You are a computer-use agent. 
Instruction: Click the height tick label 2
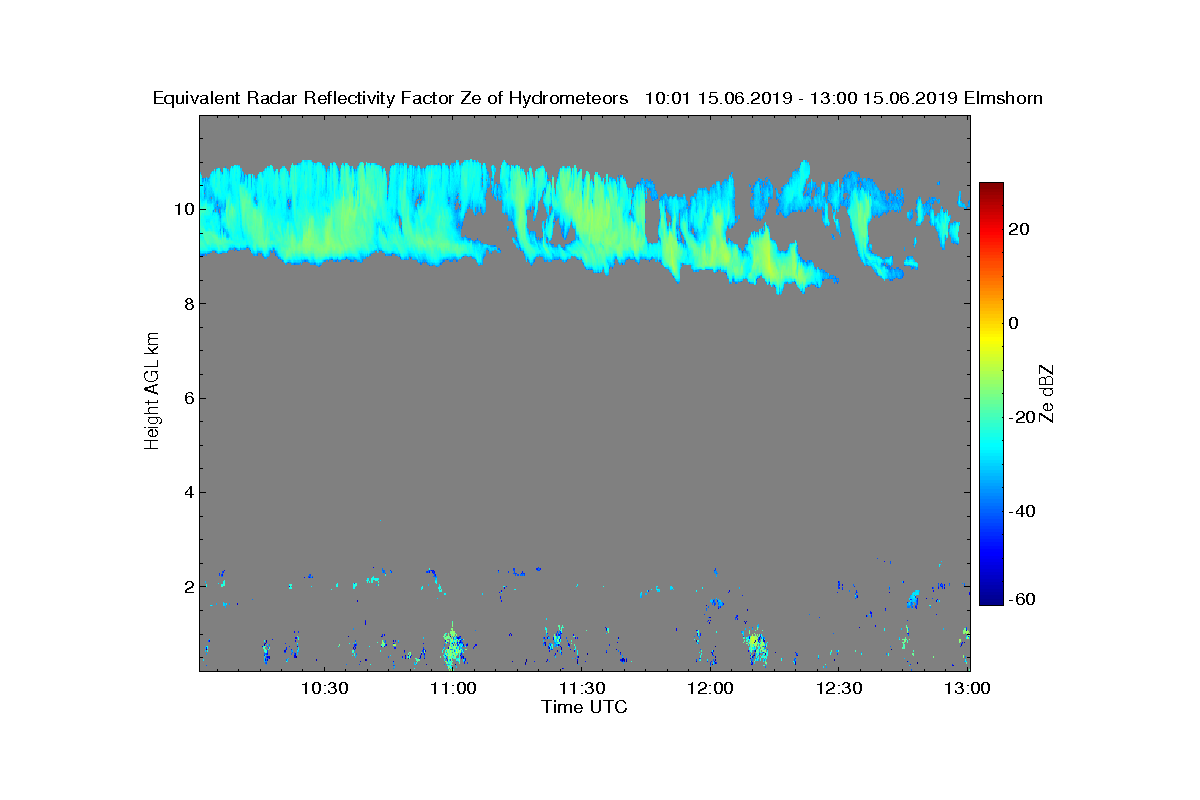(188, 586)
